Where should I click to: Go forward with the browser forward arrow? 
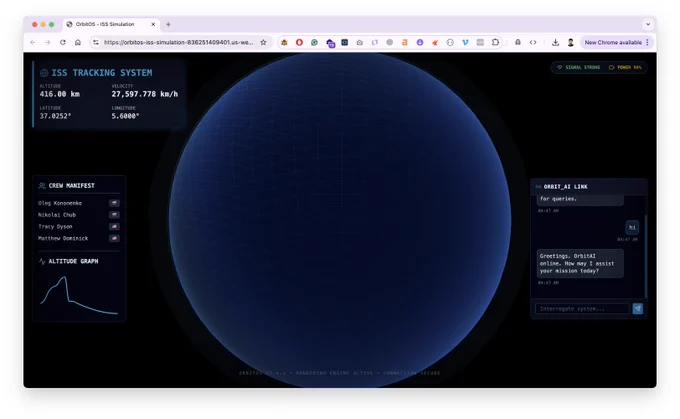pyautogui.click(x=48, y=42)
